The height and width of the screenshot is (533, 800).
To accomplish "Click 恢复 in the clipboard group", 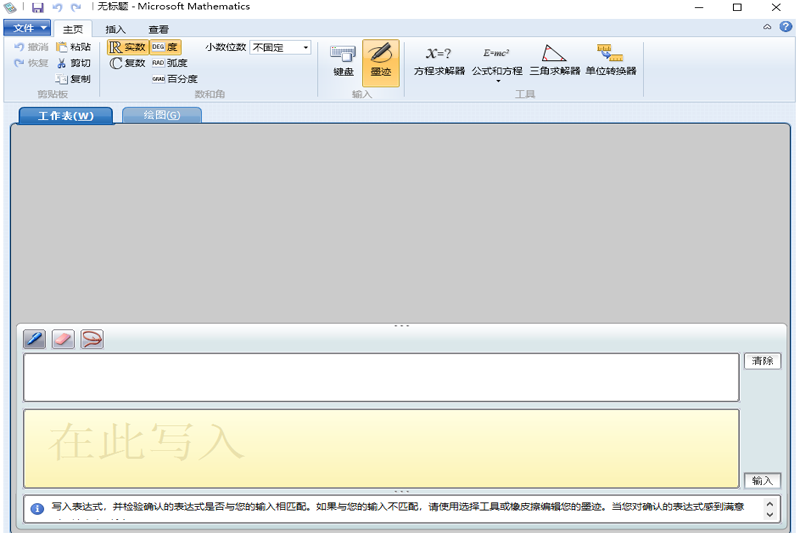I will pos(31,63).
